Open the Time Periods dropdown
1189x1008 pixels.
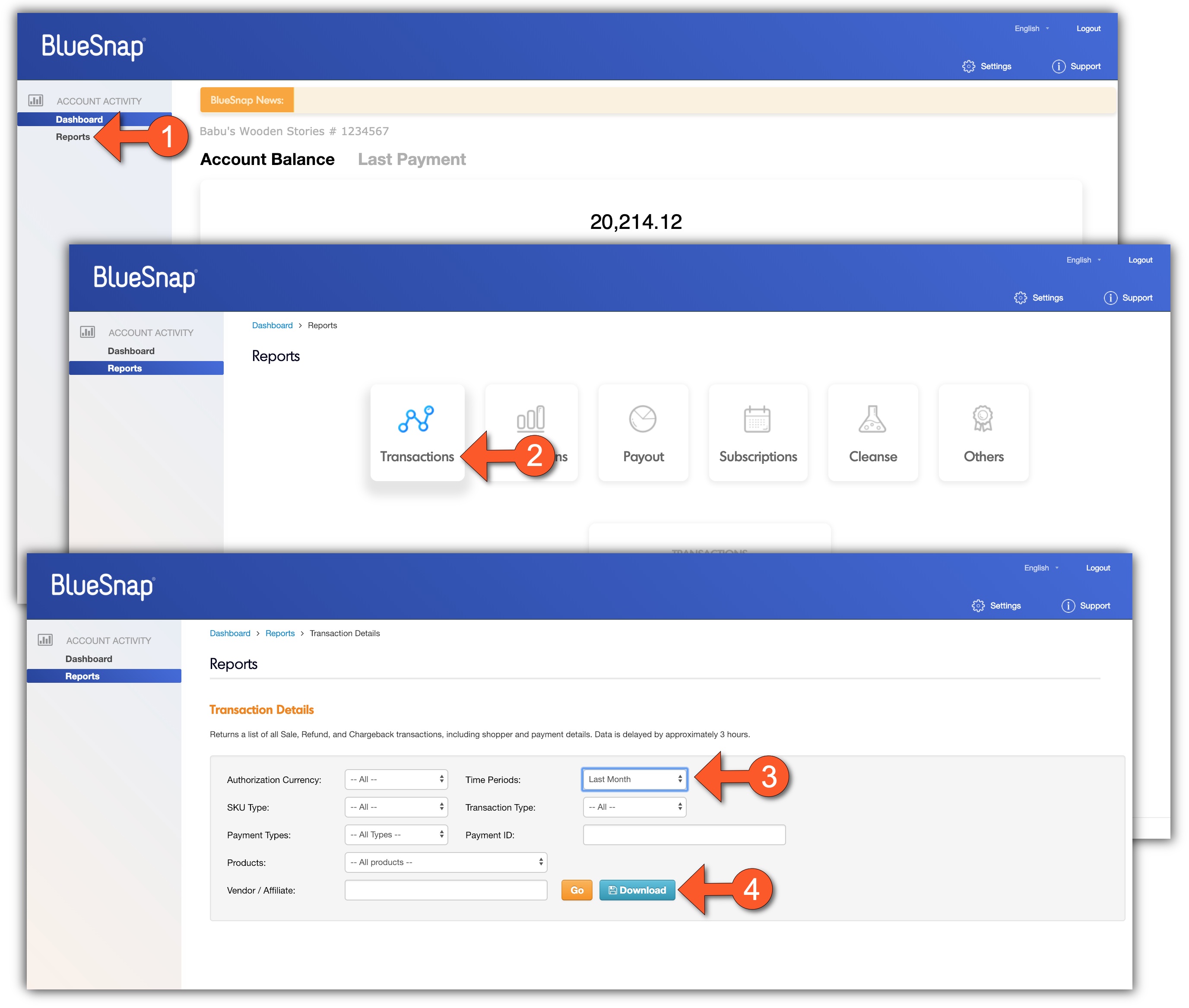point(634,780)
